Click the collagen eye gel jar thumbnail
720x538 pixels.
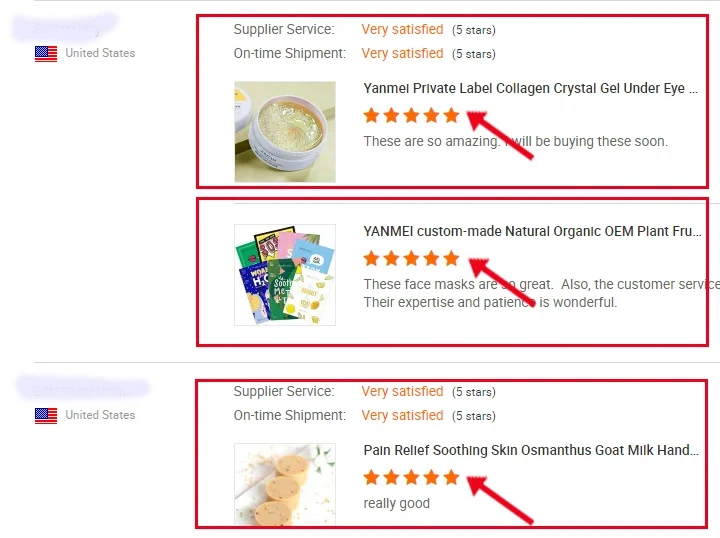pyautogui.click(x=285, y=132)
